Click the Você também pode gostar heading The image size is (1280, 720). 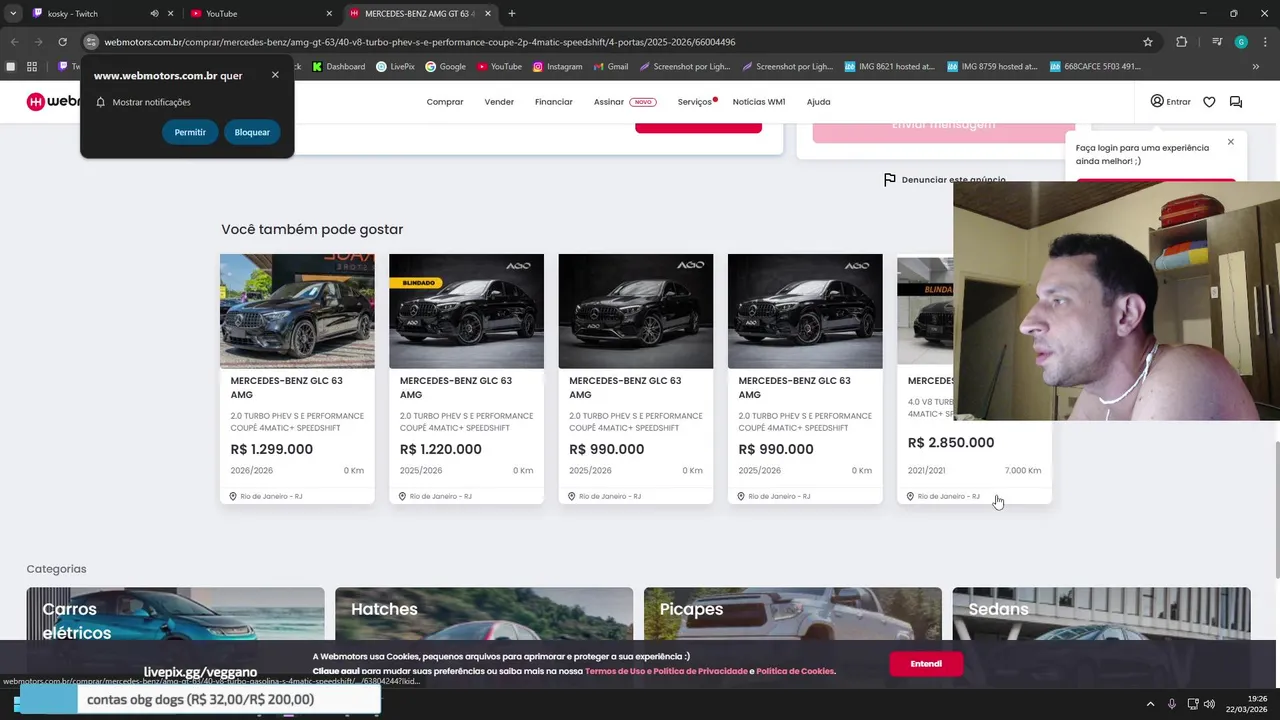312,229
